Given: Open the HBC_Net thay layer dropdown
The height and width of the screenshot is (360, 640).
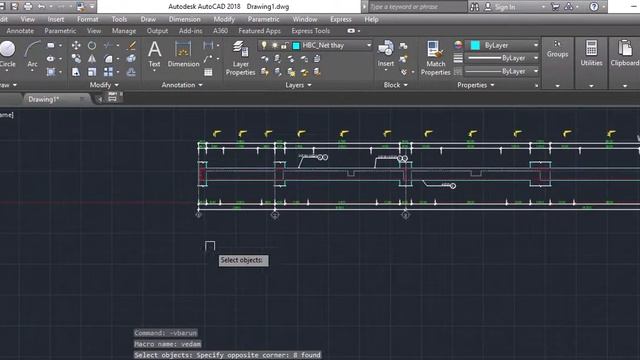Looking at the screenshot, I should click(369, 45).
